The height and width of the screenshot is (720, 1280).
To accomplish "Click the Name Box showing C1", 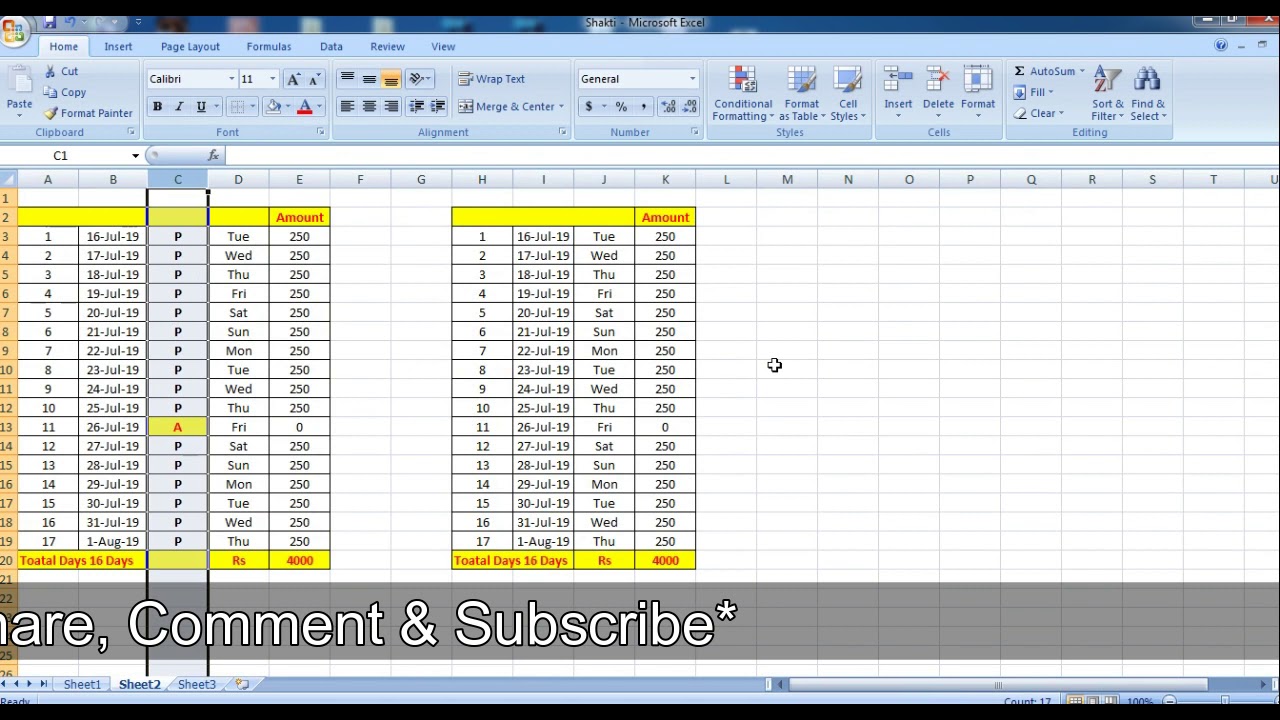I will tap(60, 156).
